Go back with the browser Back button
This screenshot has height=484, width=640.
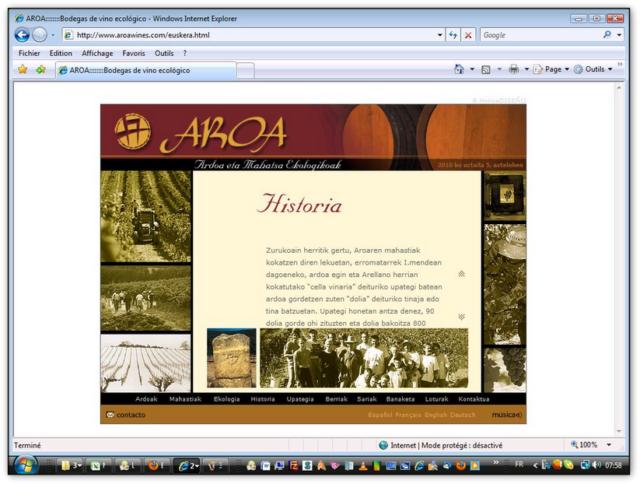(22, 35)
